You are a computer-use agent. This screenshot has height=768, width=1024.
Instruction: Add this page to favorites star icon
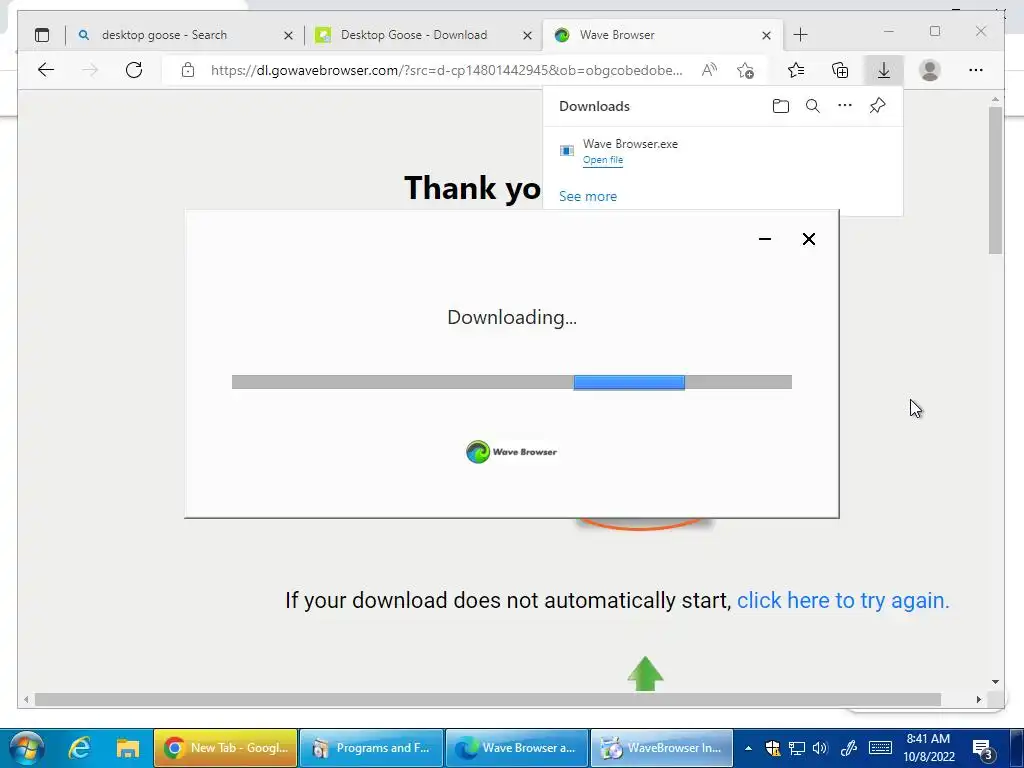click(745, 70)
